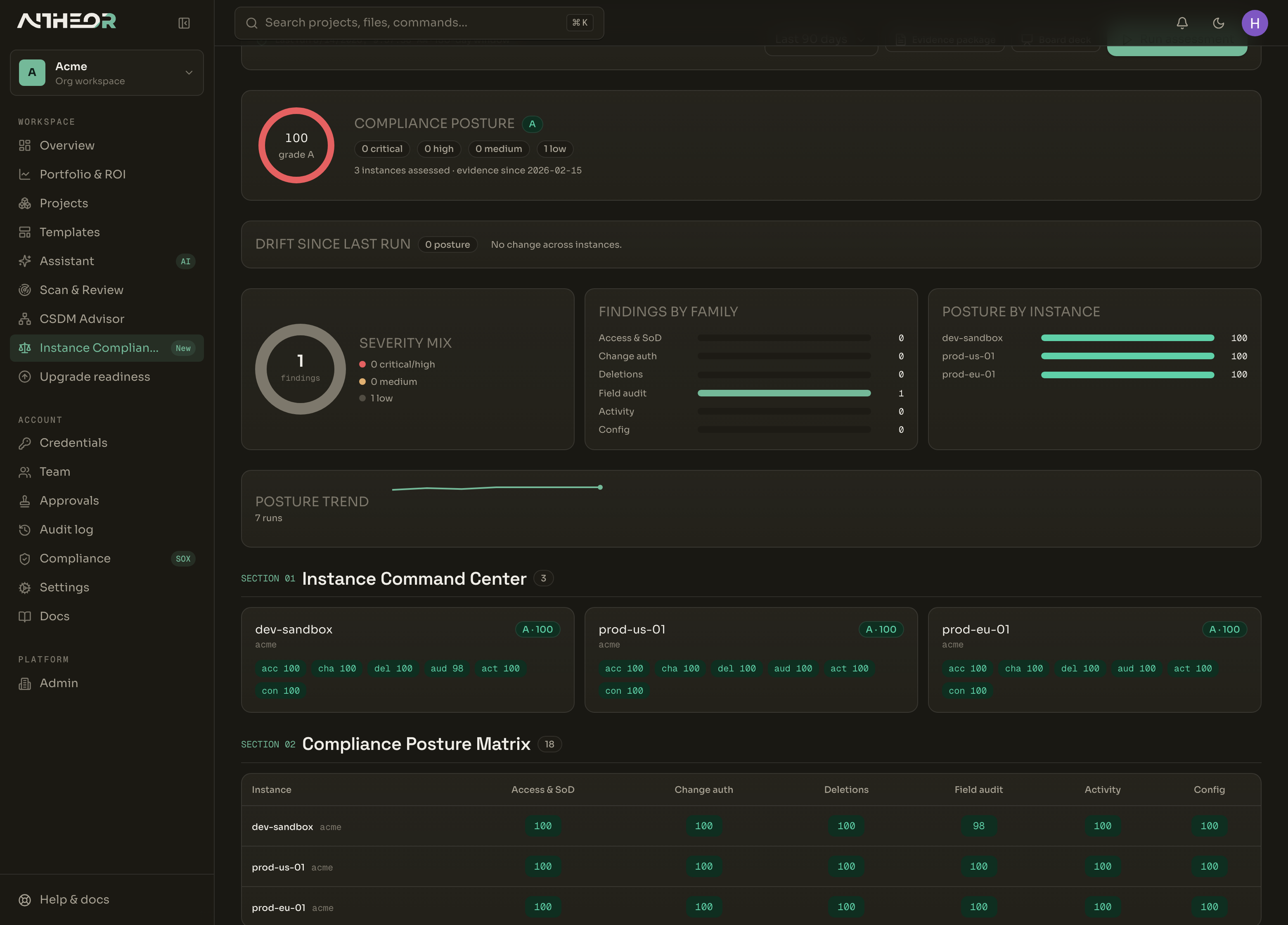Open the prod-us-01 instance card
This screenshot has width=1288, height=925.
(x=751, y=659)
